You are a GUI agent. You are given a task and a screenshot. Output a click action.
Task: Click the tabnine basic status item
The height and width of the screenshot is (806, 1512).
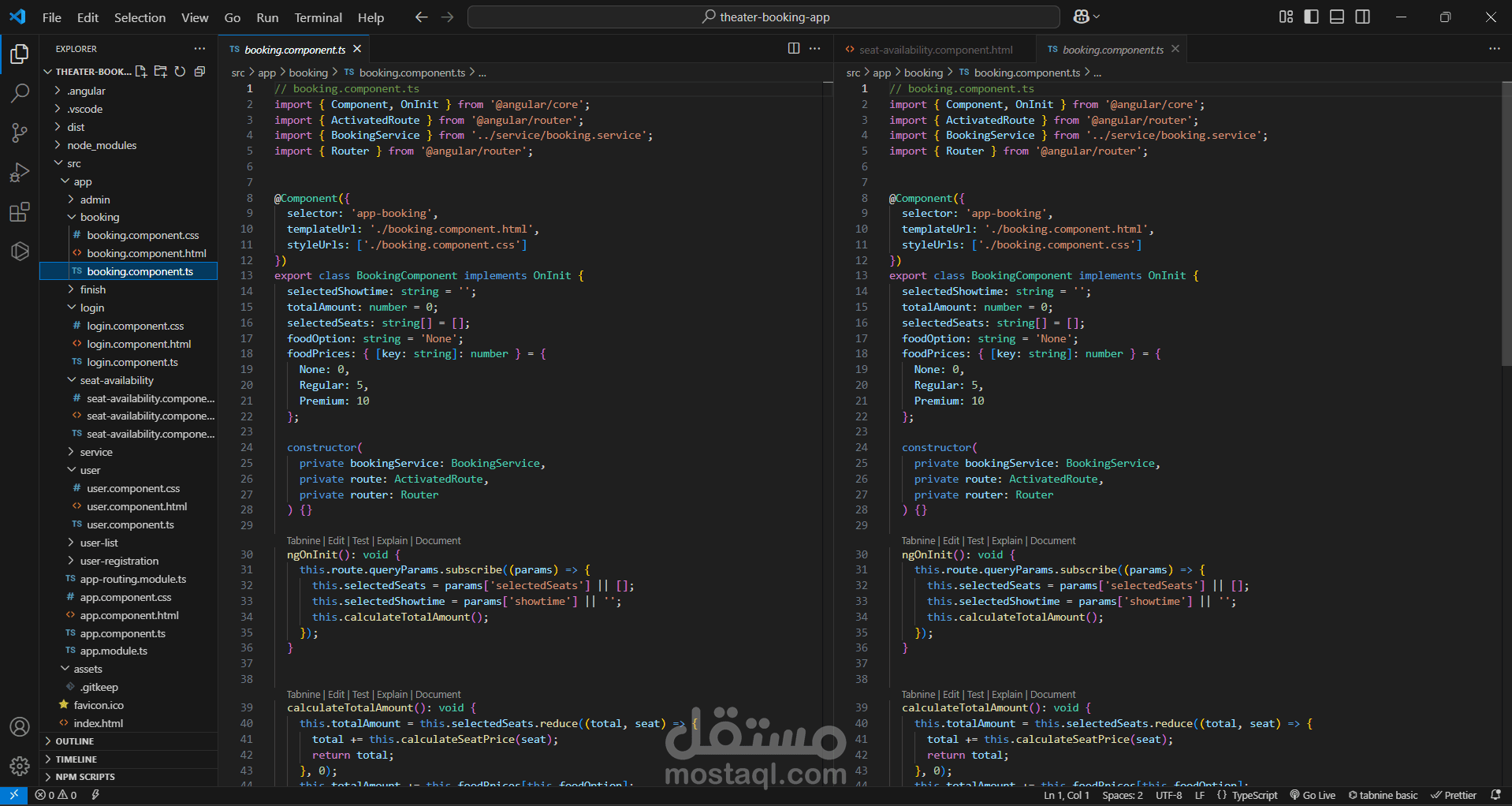[1383, 795]
